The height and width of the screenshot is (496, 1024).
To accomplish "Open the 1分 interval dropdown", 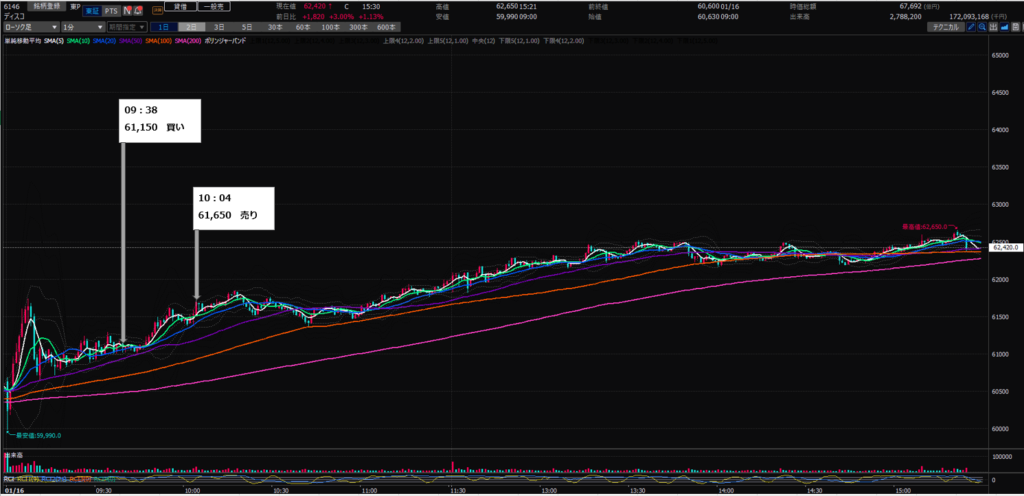I will coord(81,27).
